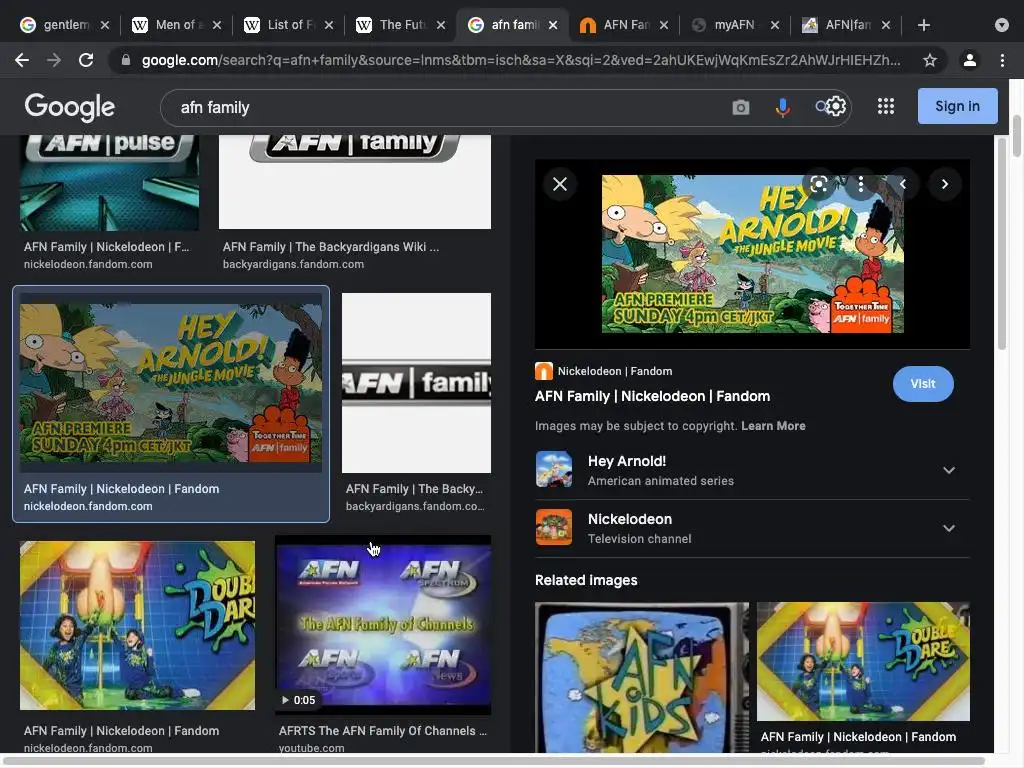Viewport: 1024px width, 768px height.
Task: Expand the Hey Arnold! info row
Action: [752, 470]
